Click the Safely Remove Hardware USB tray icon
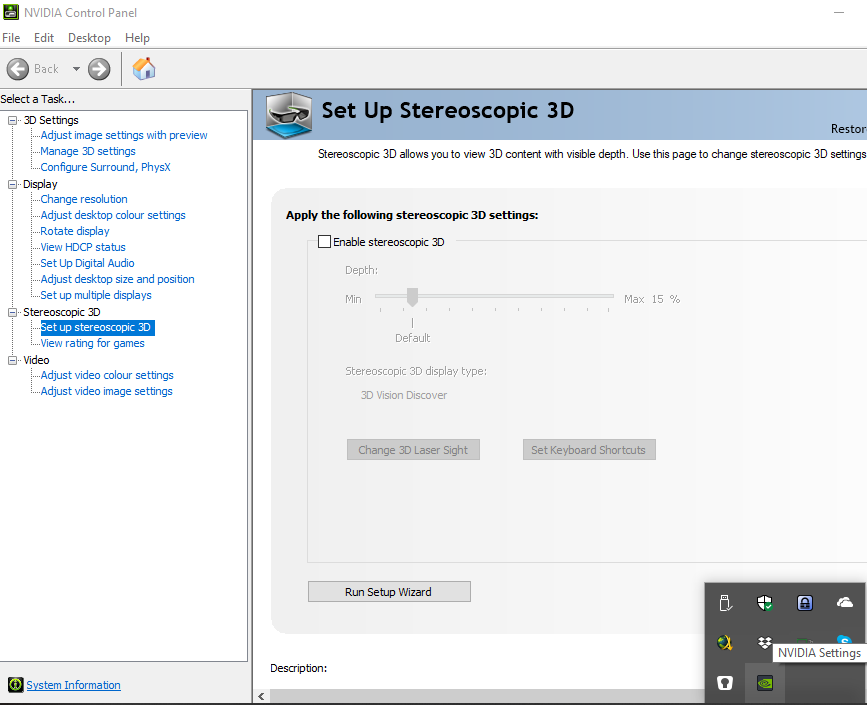 [725, 603]
